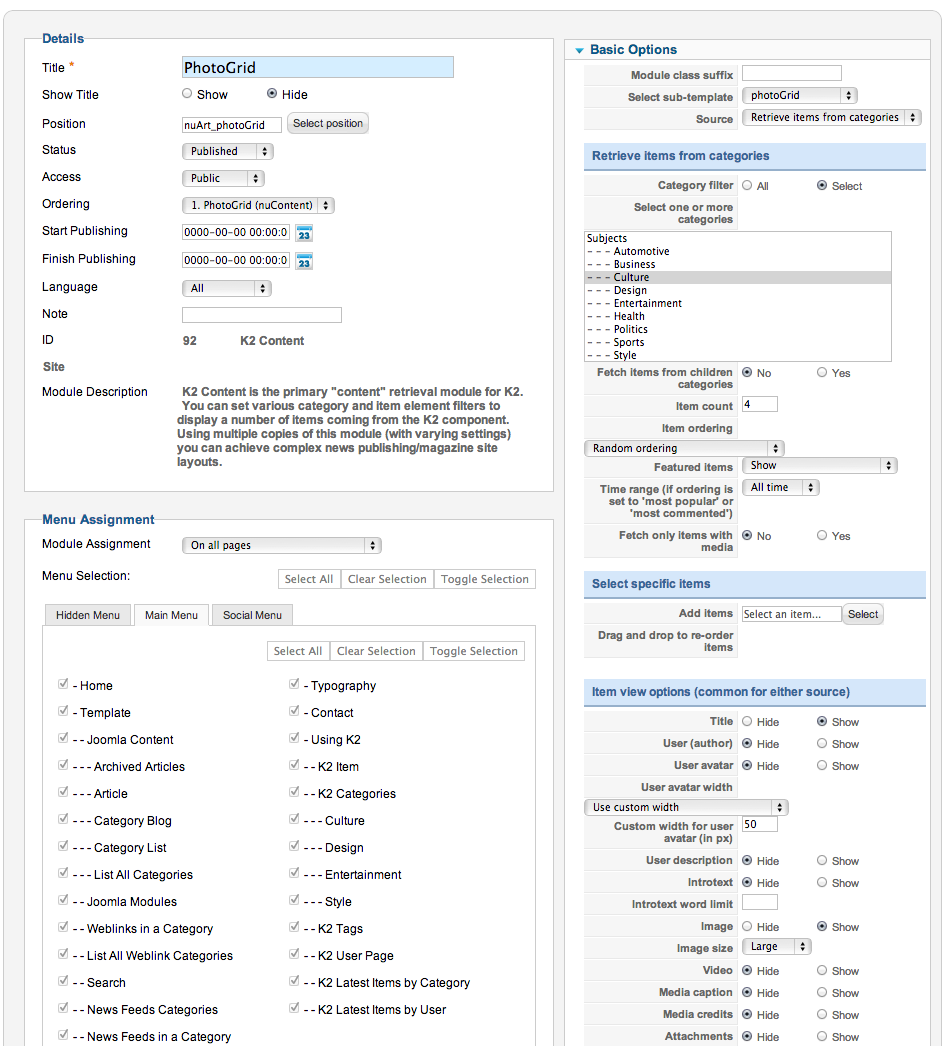Toggle the K2 Tags checkbox

294,927
